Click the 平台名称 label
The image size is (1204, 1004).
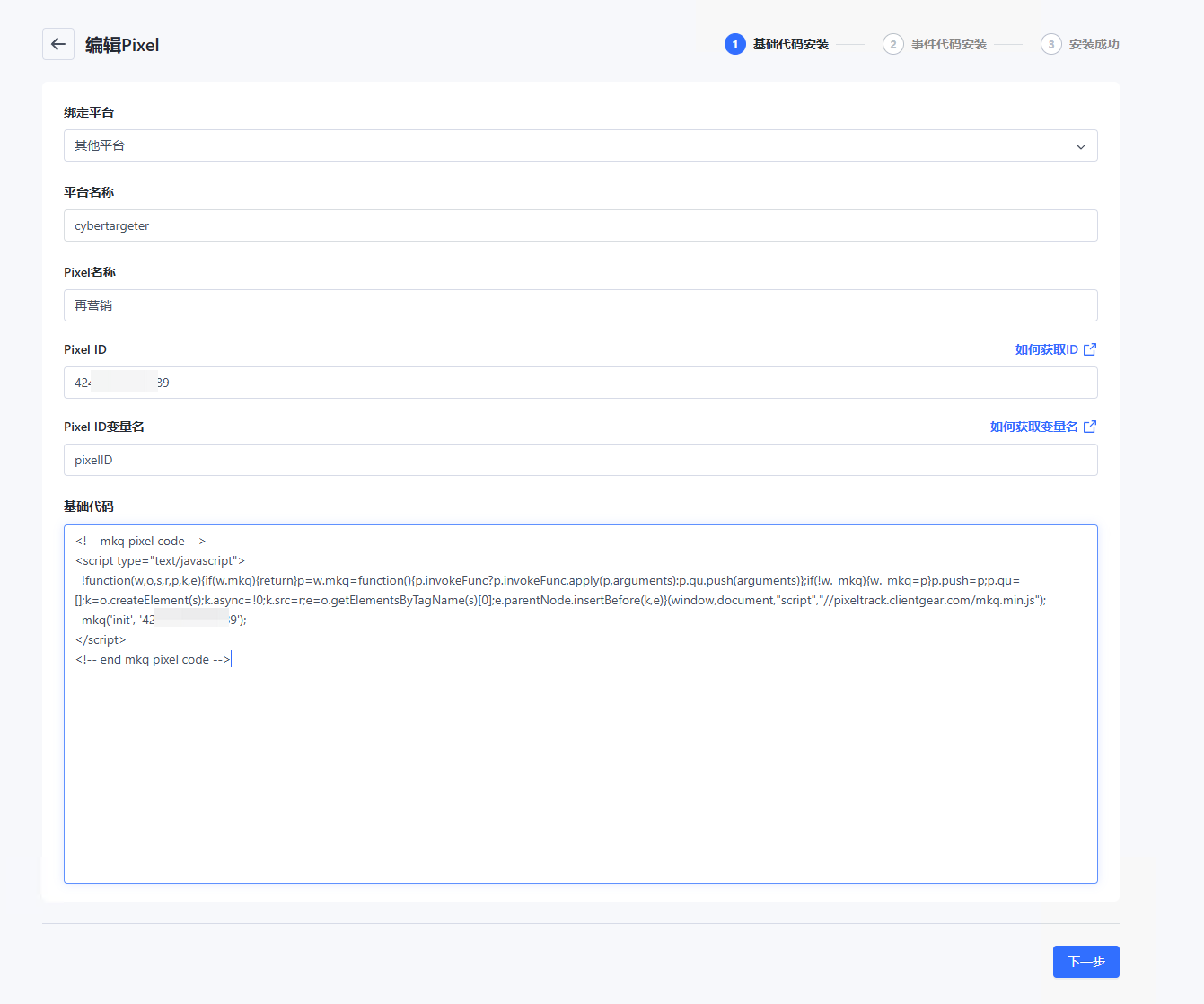click(89, 192)
